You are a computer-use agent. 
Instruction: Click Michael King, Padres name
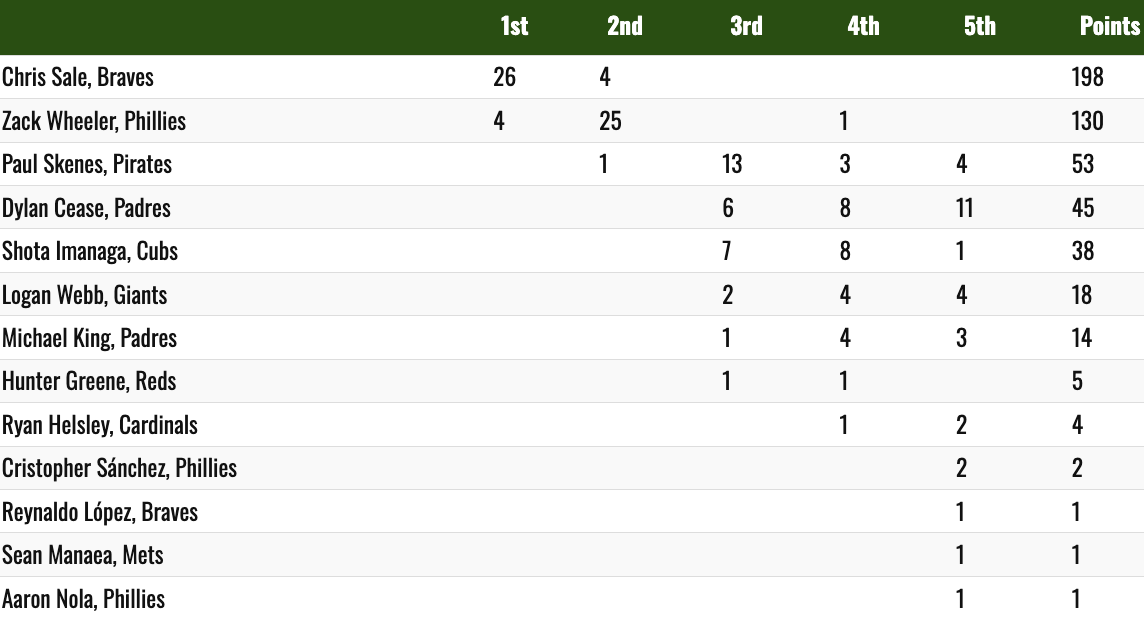pyautogui.click(x=89, y=338)
